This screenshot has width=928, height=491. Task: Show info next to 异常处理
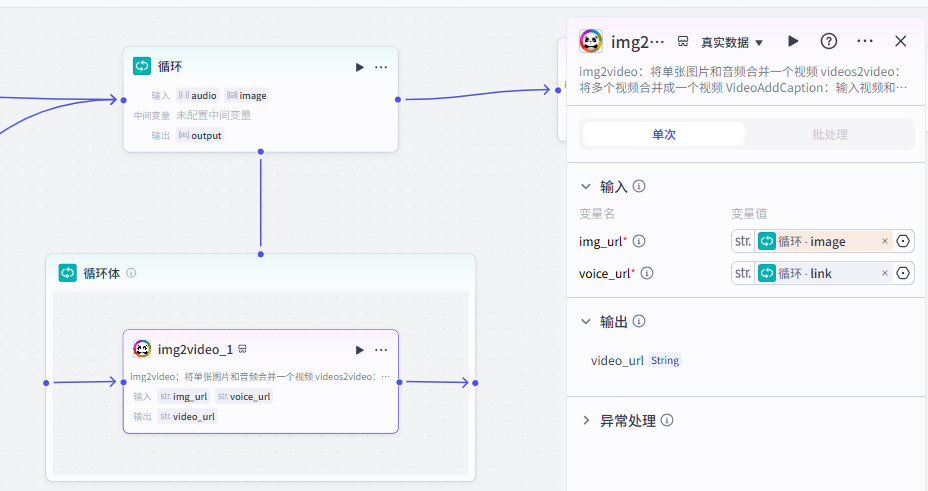[667, 421]
